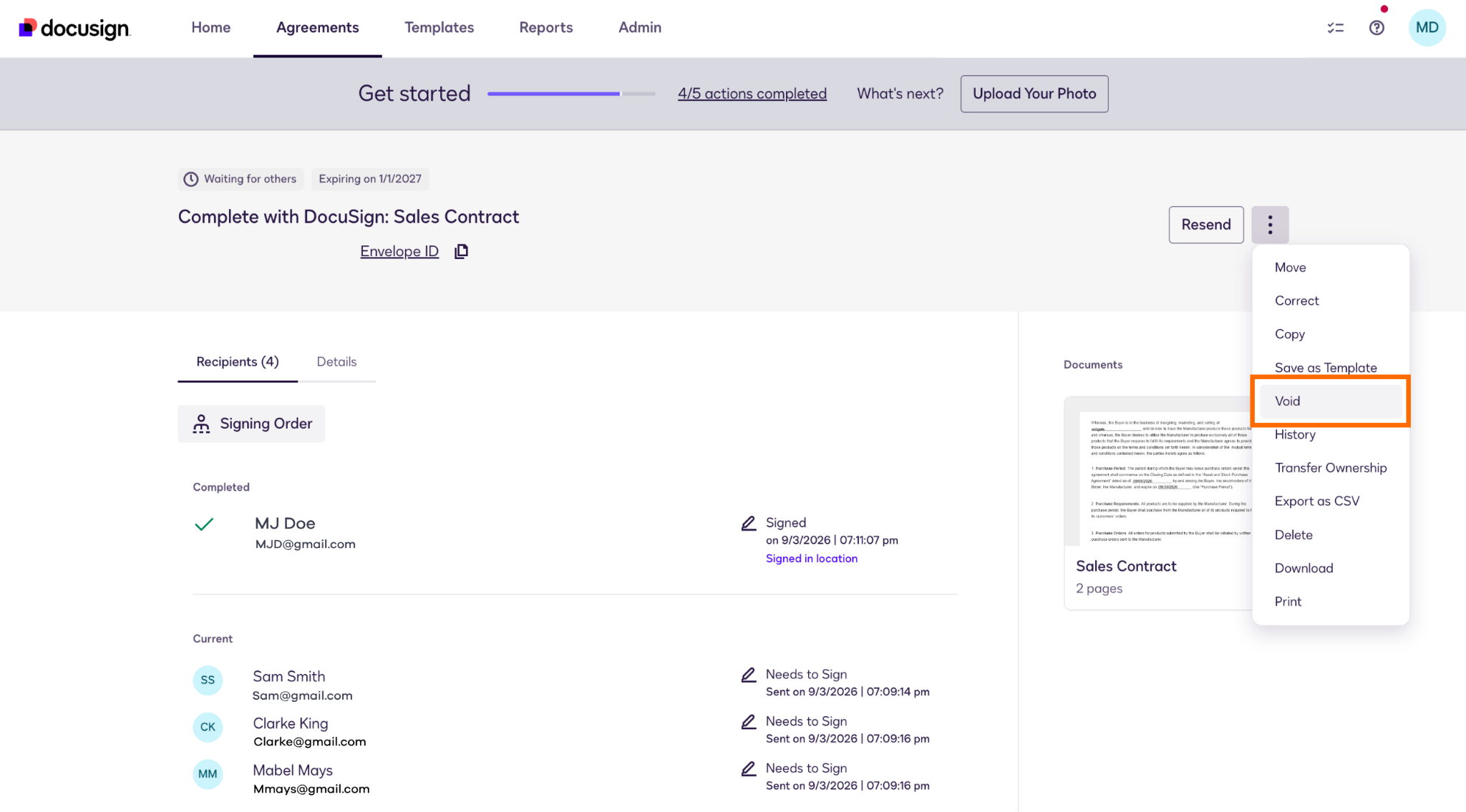Open the Sales Contract document thumbnail

pos(1159,472)
